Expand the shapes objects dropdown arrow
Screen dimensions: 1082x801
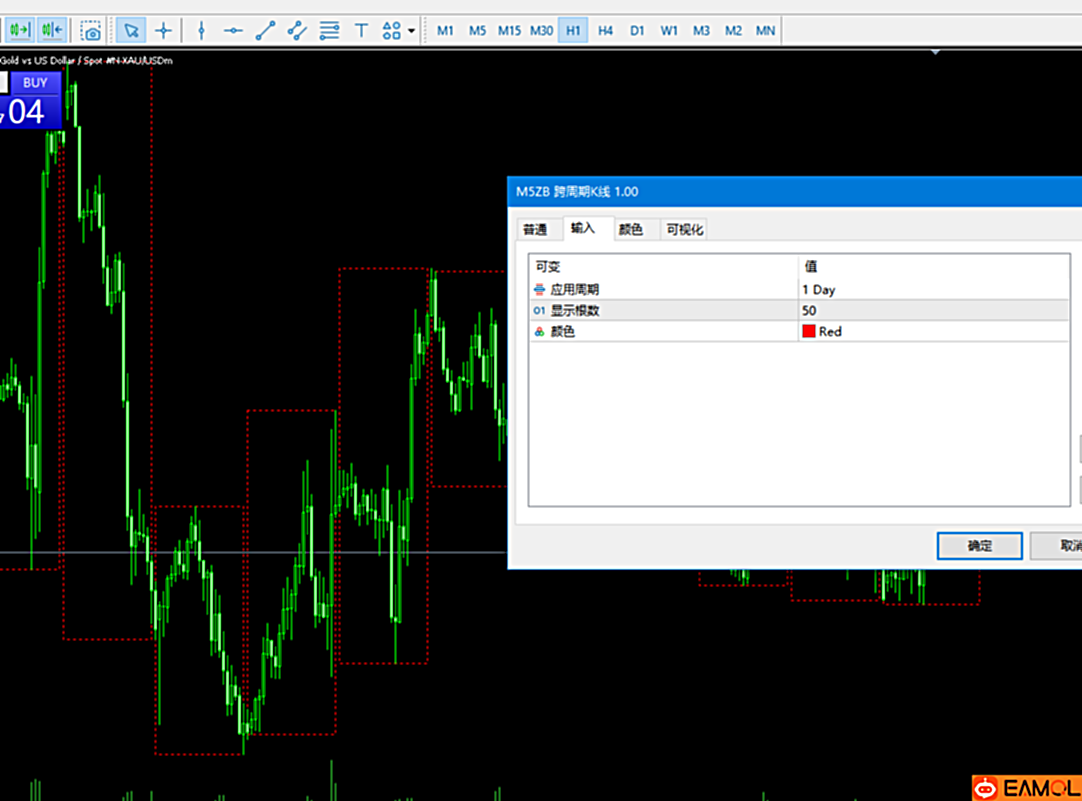[411, 31]
